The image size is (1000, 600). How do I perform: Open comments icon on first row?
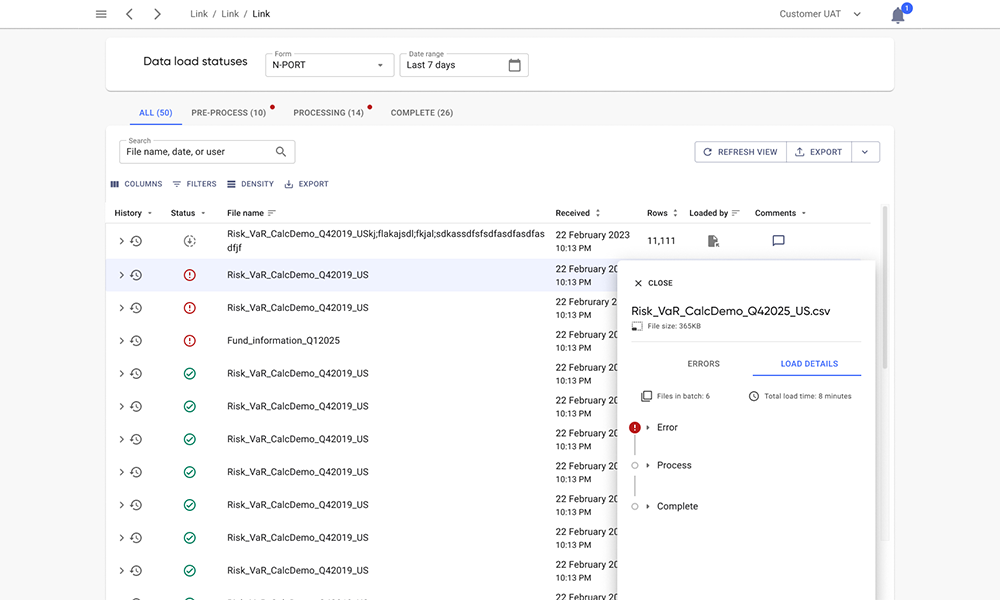[x=778, y=241]
